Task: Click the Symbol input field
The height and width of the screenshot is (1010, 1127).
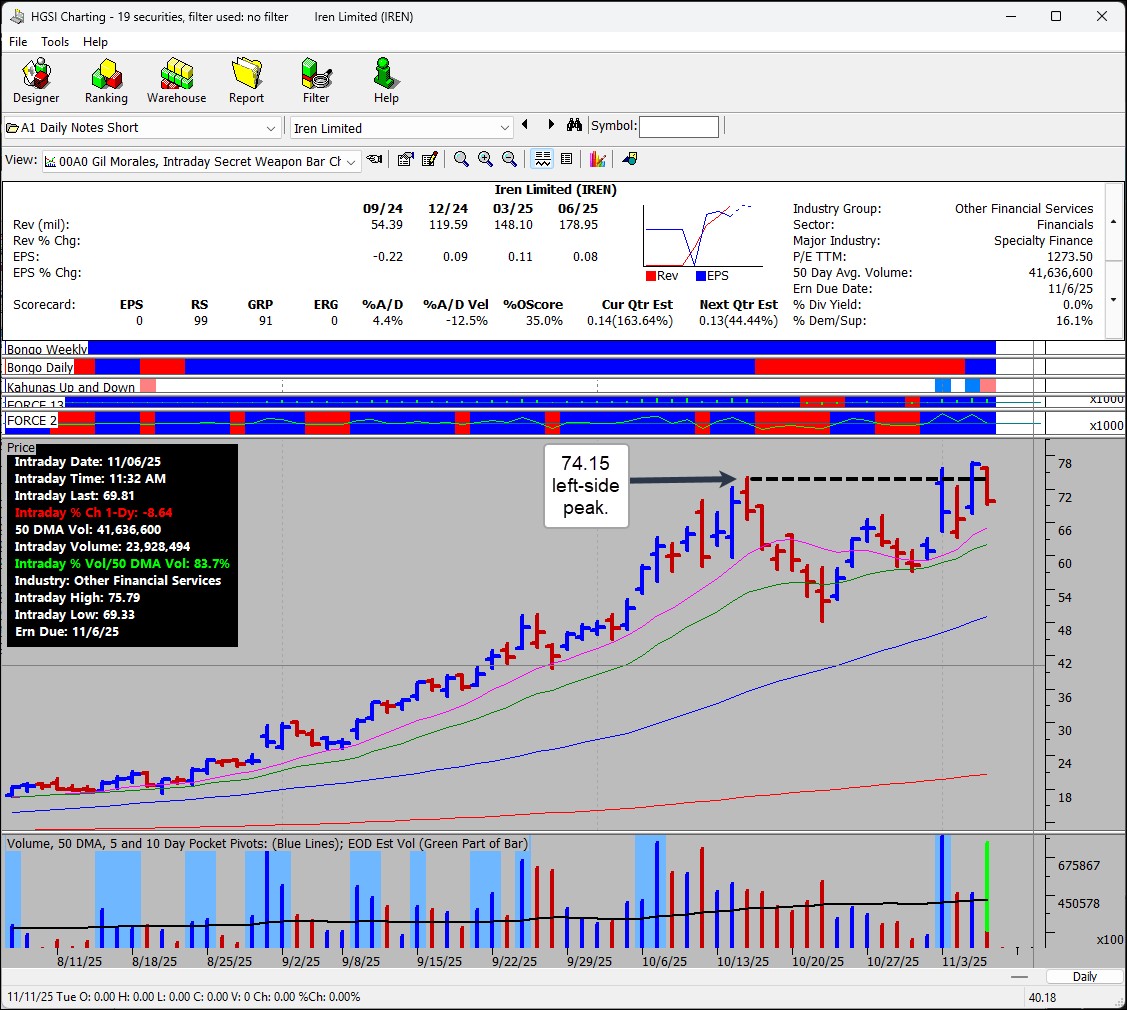Action: coord(678,127)
